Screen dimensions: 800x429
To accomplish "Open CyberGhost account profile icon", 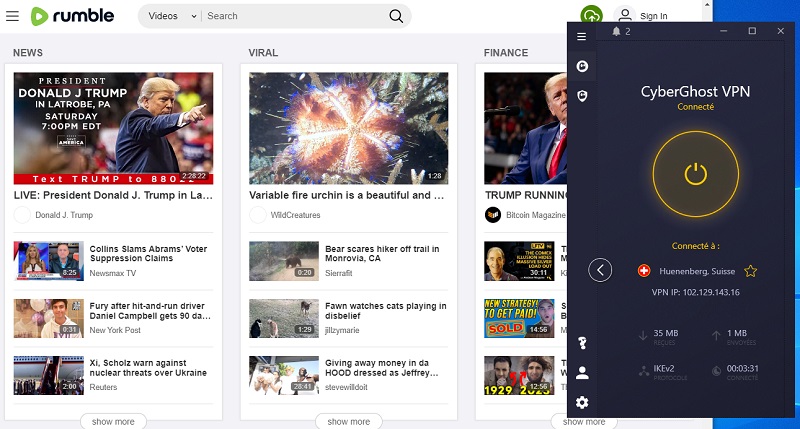I will click(x=582, y=372).
